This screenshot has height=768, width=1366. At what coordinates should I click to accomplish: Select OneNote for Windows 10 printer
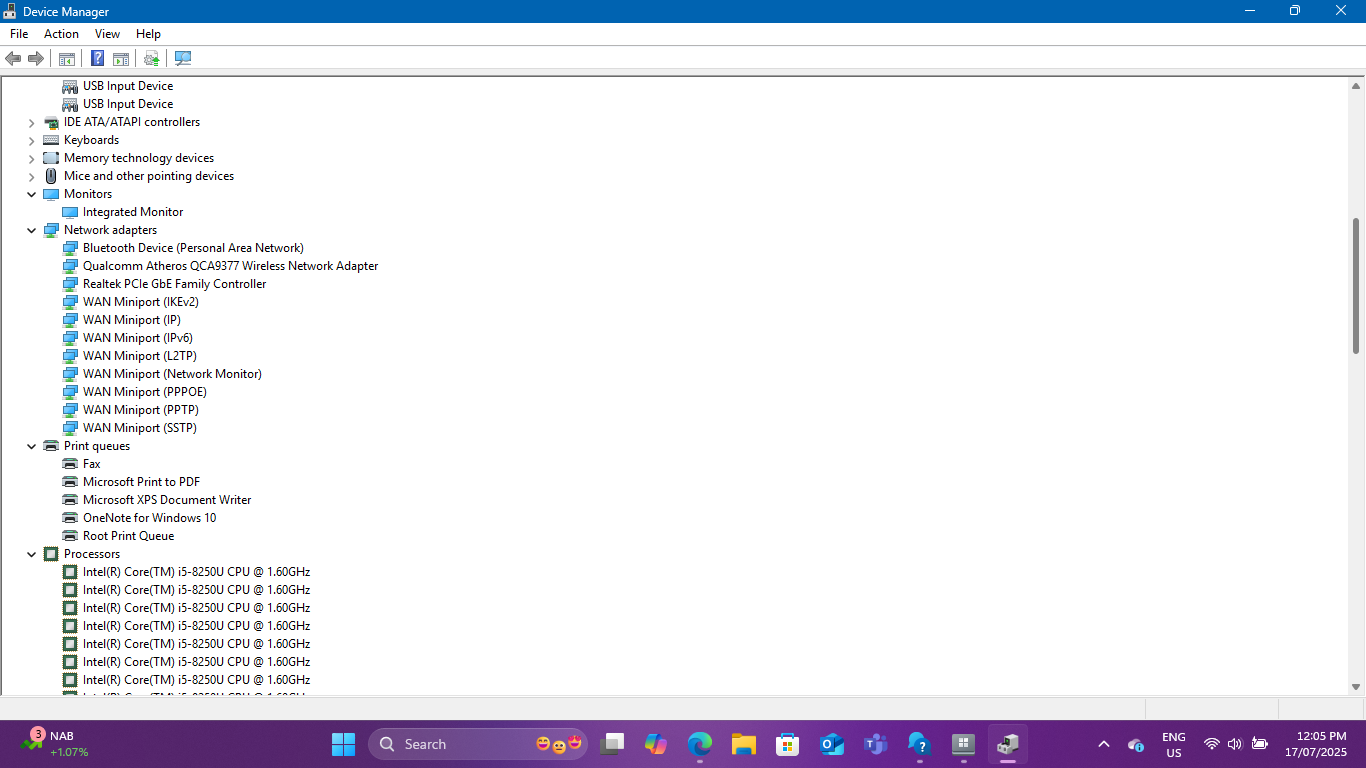pyautogui.click(x=149, y=518)
